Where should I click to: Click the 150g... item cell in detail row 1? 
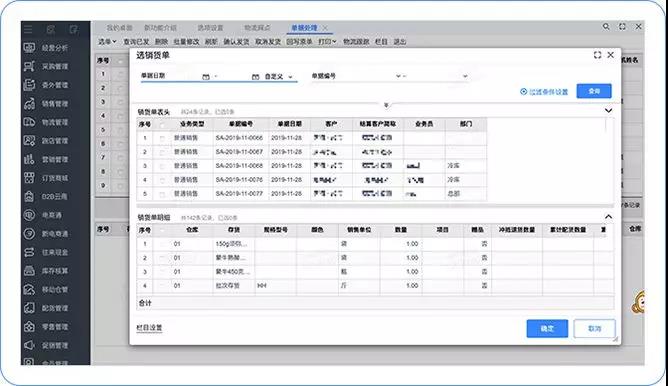point(234,244)
